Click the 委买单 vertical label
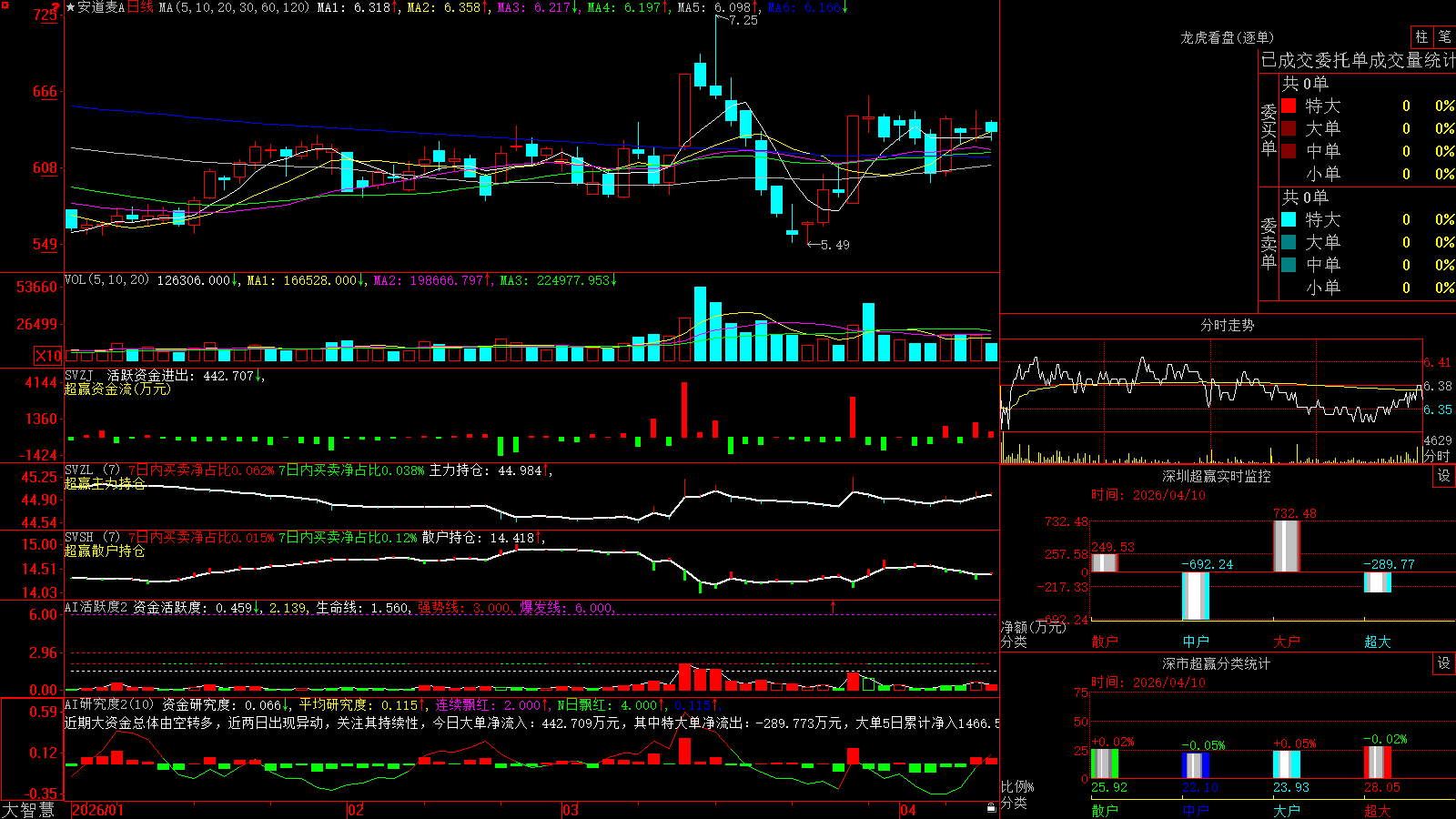The width and height of the screenshot is (1456, 819). coord(1269,129)
